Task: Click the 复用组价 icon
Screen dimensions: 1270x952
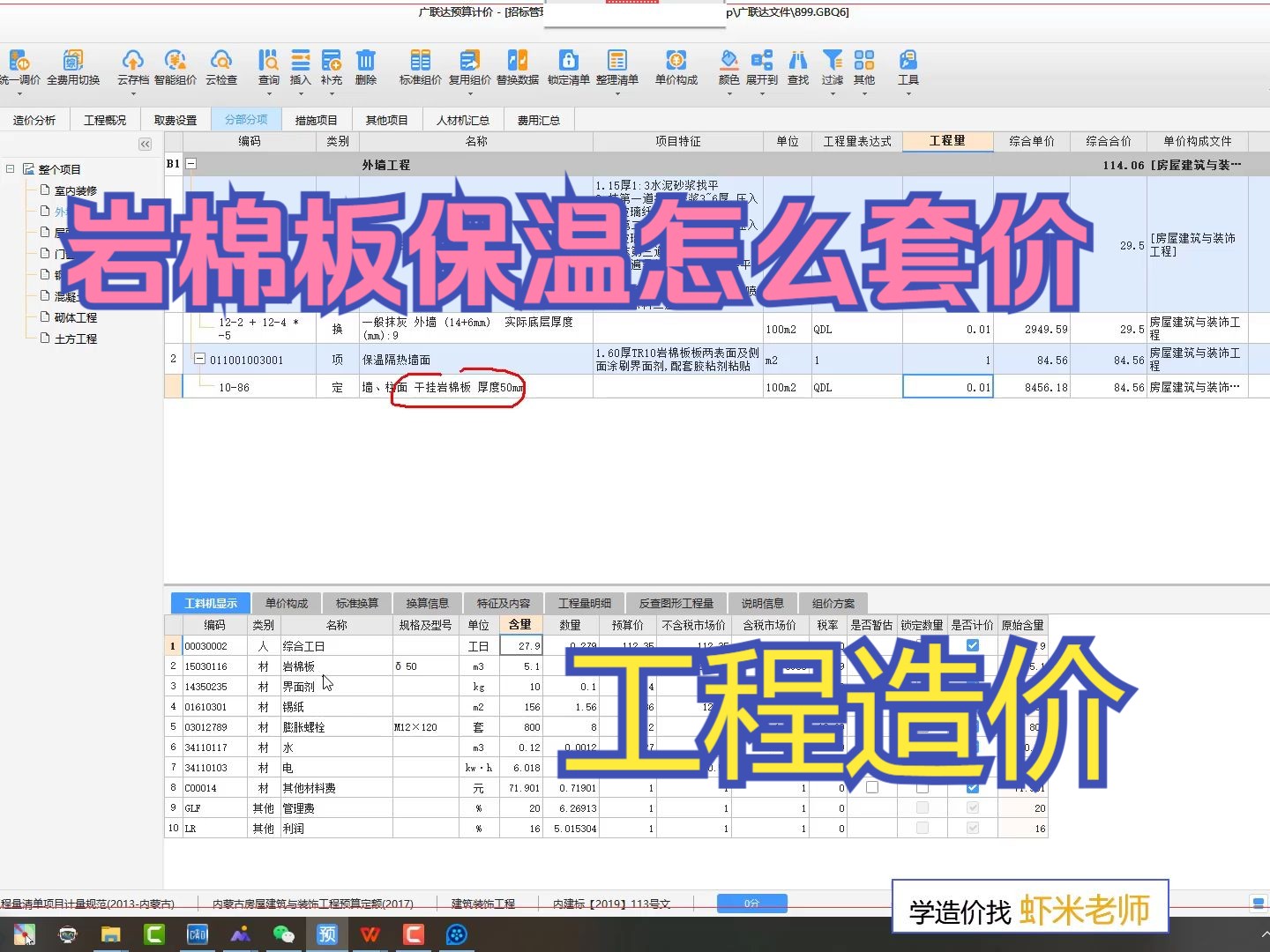Action: click(469, 61)
